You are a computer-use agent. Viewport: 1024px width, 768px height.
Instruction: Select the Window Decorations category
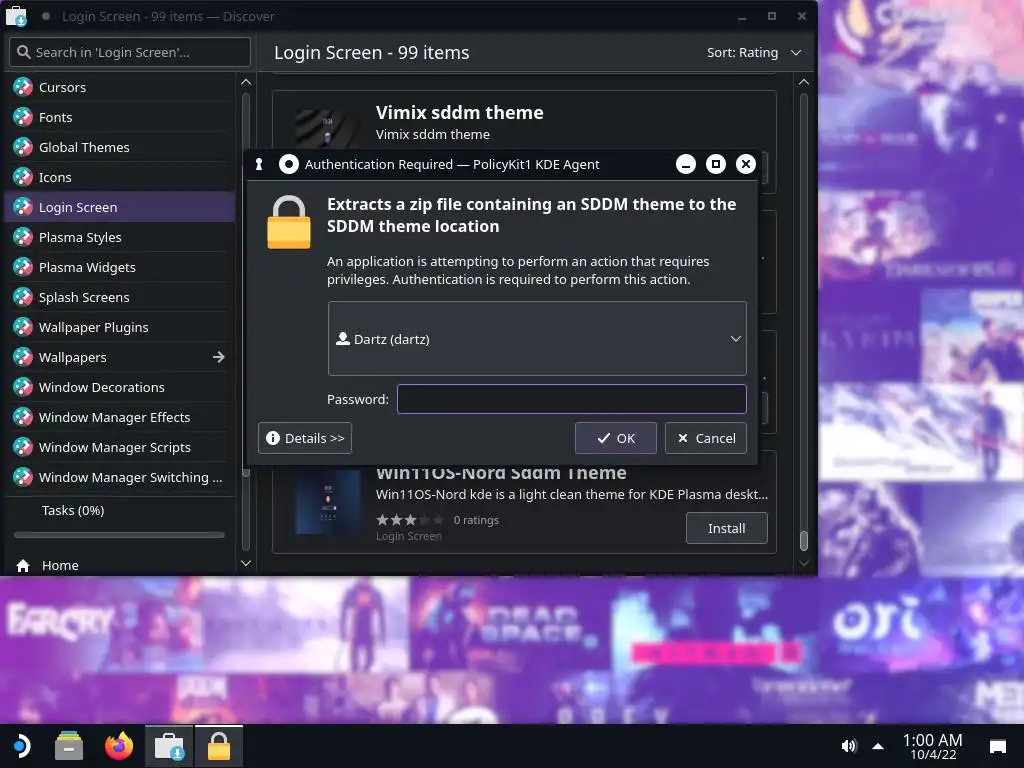pos(120,387)
